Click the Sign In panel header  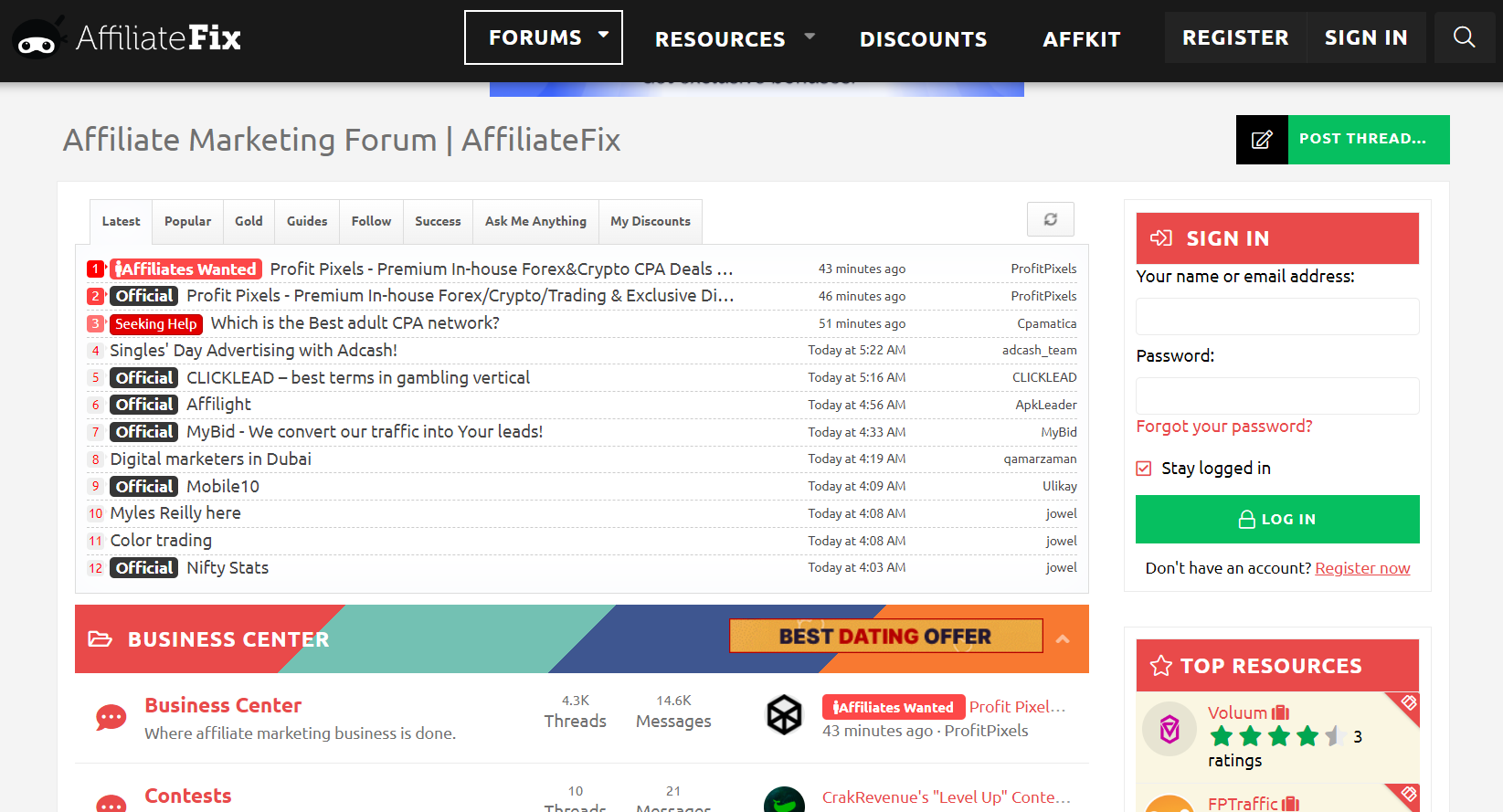(x=1277, y=238)
